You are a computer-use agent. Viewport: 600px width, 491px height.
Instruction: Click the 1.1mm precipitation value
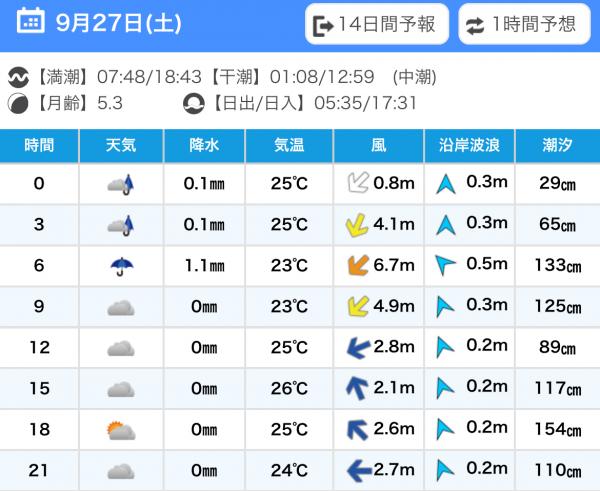click(203, 265)
